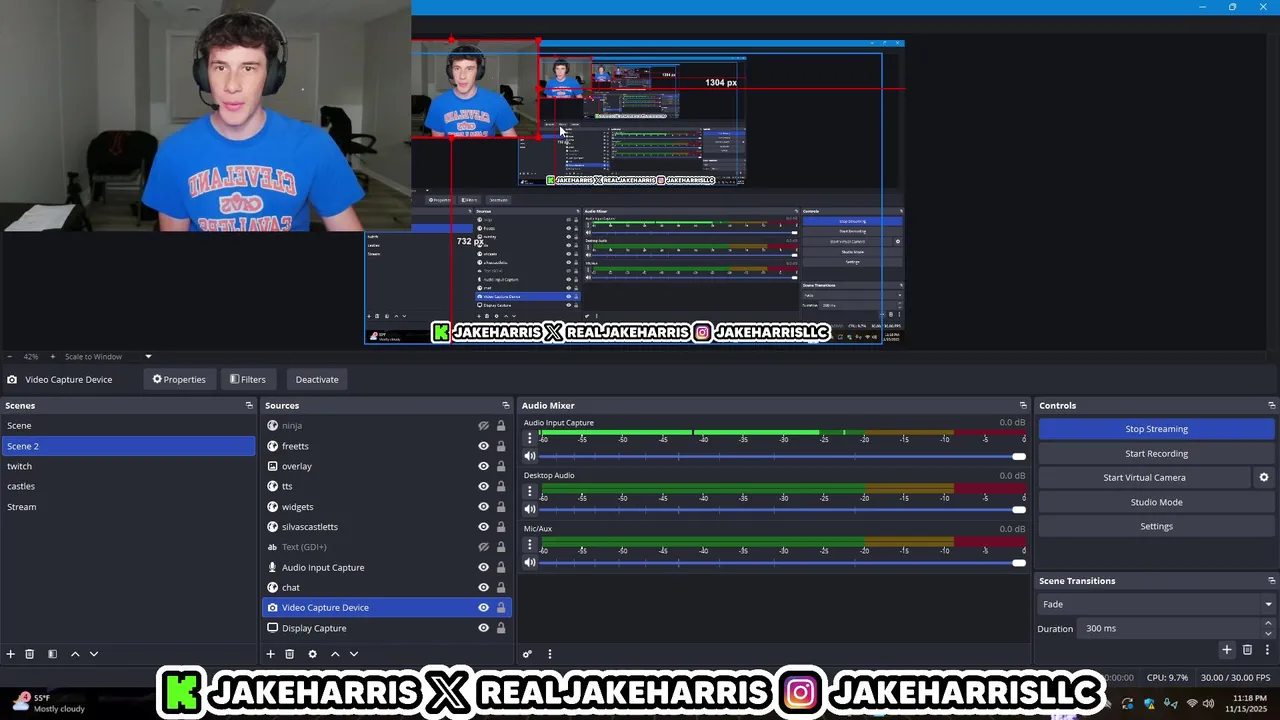Click Deactivate for Video Capture Device
The width and height of the screenshot is (1280, 720).
pyautogui.click(x=317, y=380)
